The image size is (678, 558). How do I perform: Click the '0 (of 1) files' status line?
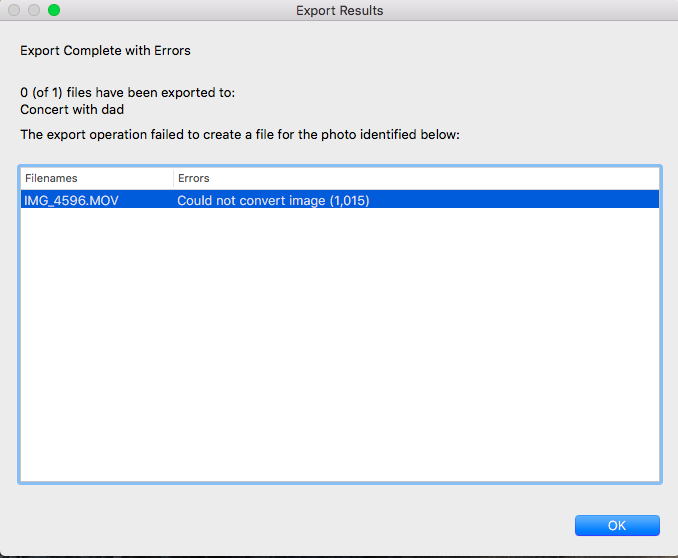pos(127,93)
